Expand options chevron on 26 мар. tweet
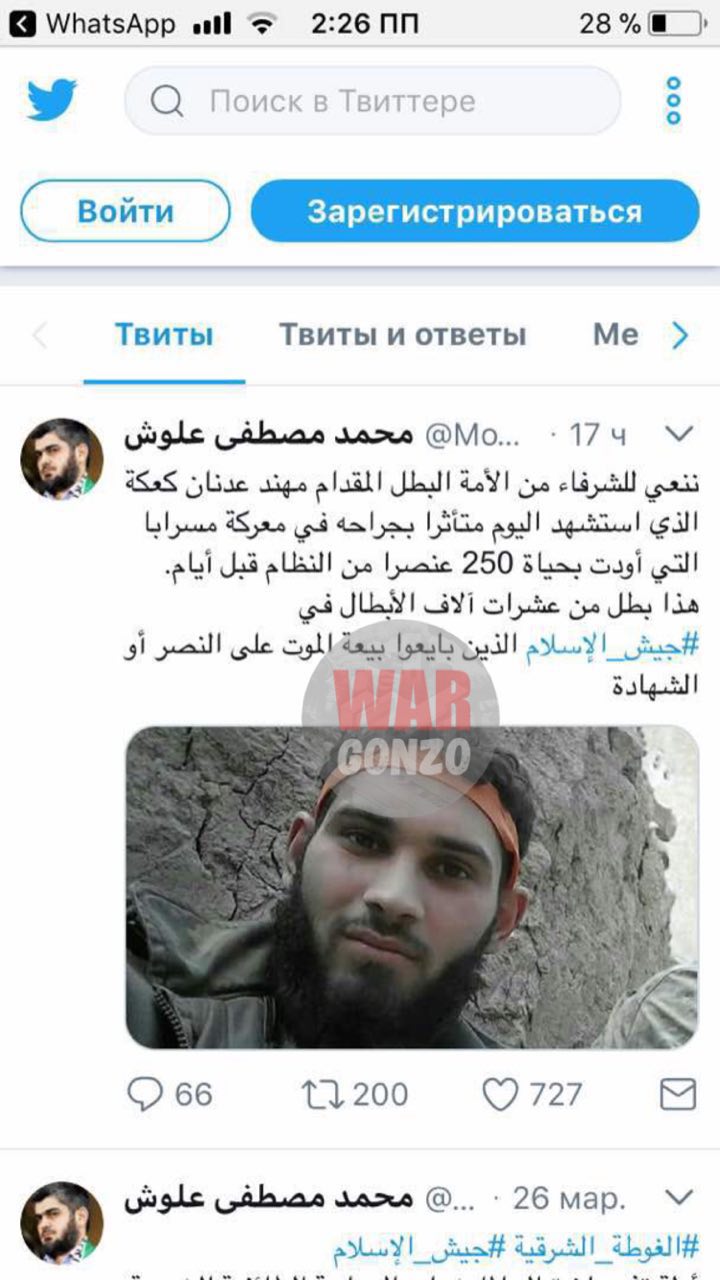 [680, 1197]
